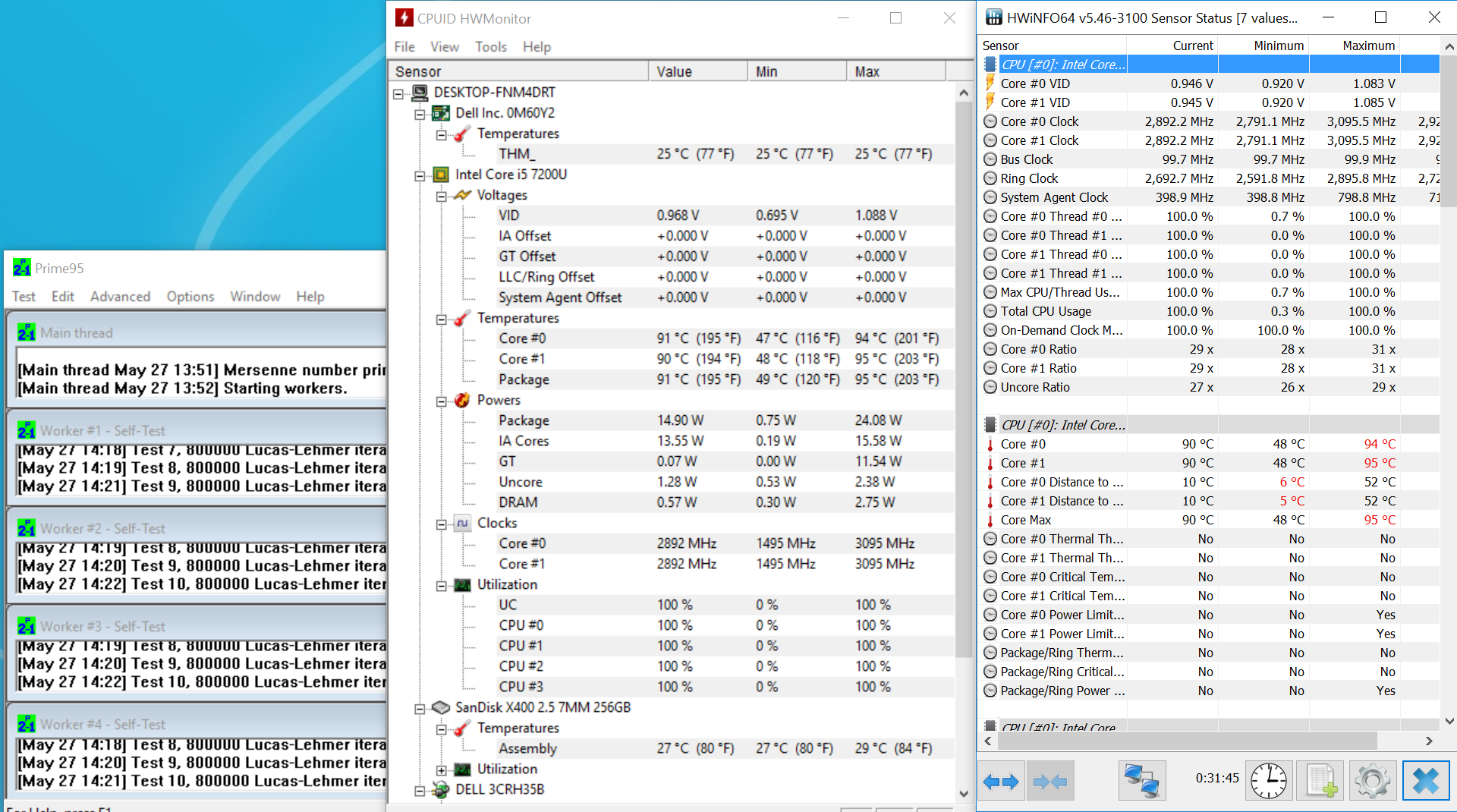Screen dimensions: 1457x812
Task: Open View menu in HWMonitor
Action: click(x=445, y=47)
